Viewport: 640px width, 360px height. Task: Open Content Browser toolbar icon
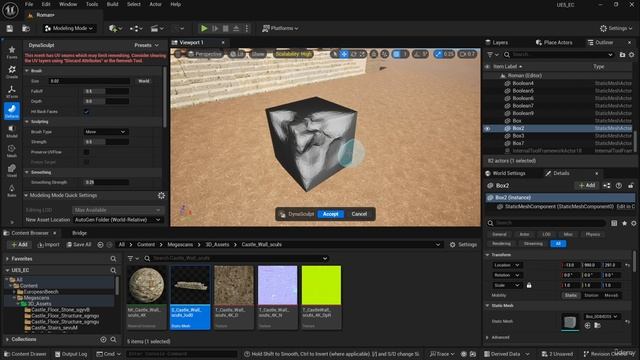pyautogui.click(x=26, y=28)
